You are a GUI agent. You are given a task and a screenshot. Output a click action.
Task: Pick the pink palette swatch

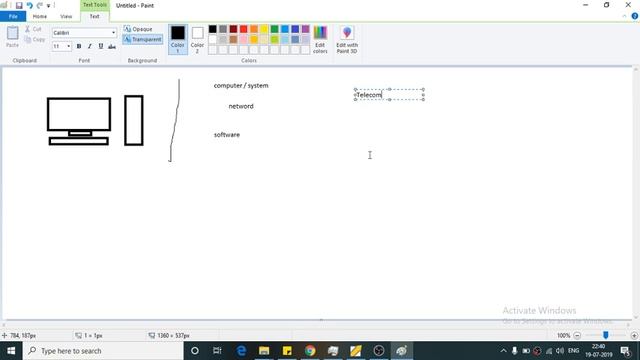(244, 39)
